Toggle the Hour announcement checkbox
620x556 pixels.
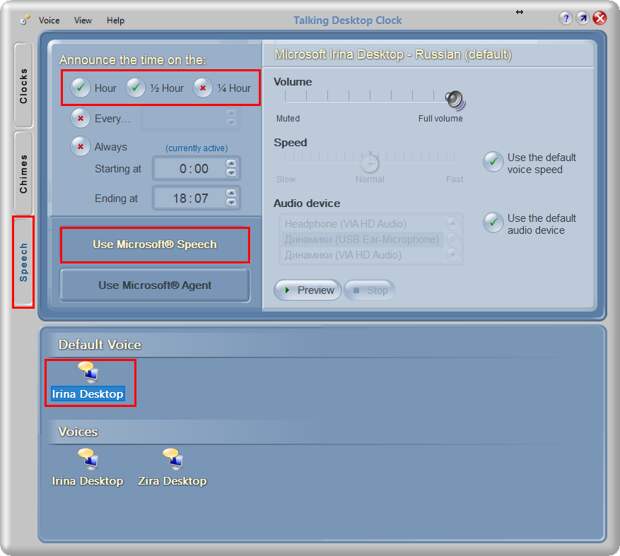(81, 87)
